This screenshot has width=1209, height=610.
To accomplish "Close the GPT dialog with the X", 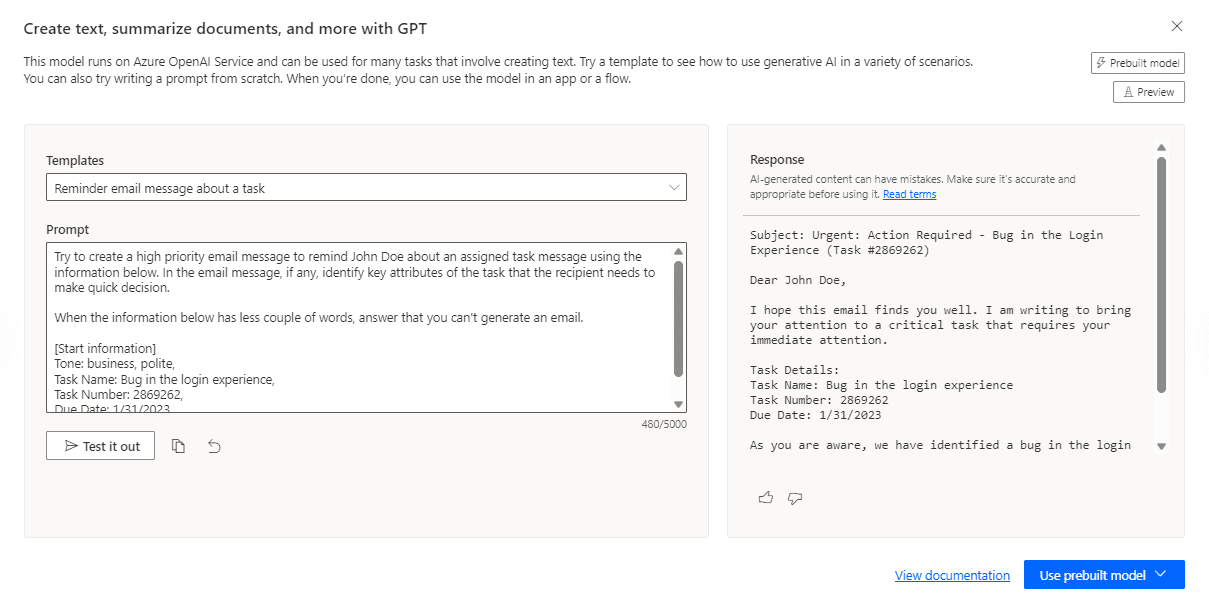I will tap(1177, 27).
